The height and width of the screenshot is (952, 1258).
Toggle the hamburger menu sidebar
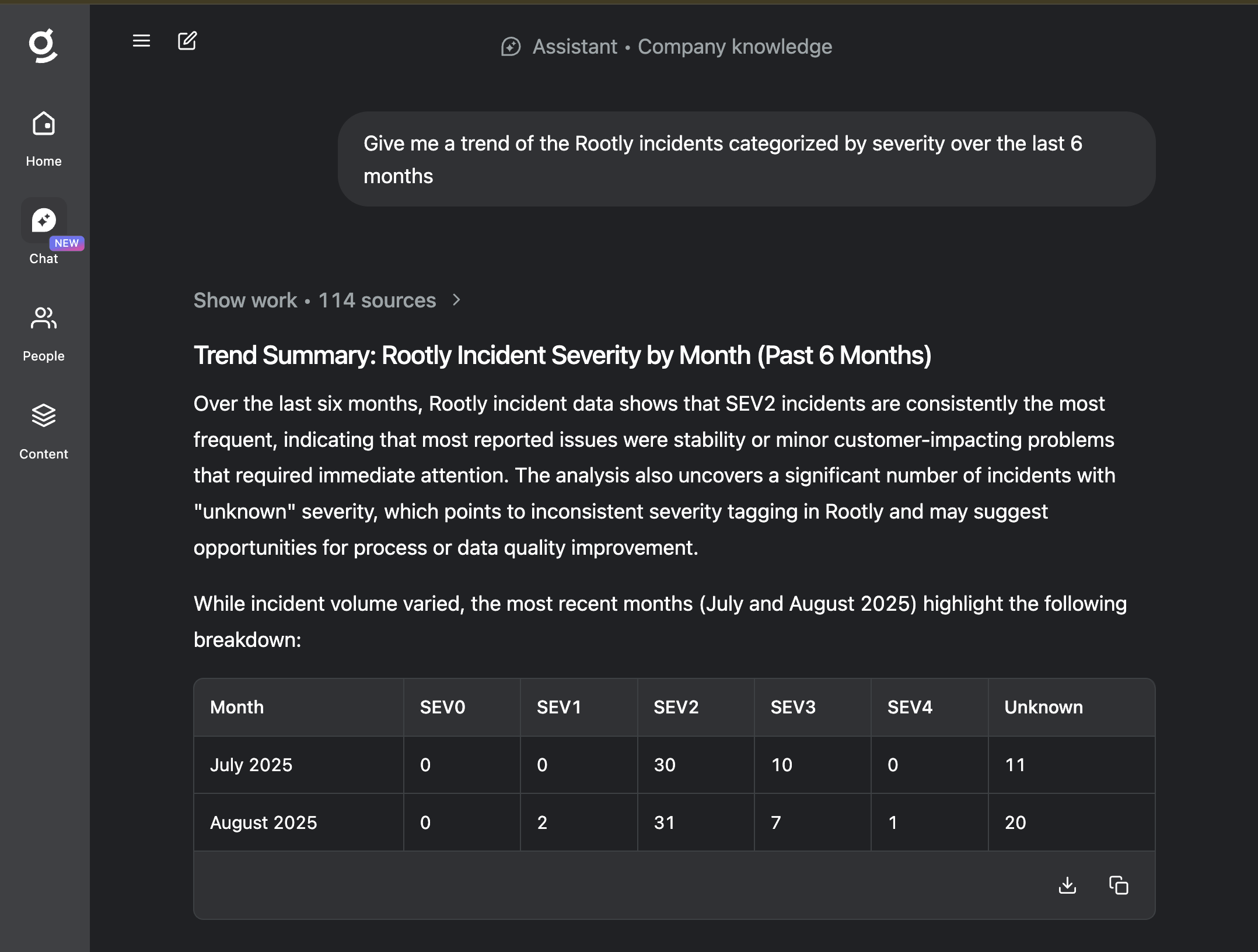tap(141, 41)
